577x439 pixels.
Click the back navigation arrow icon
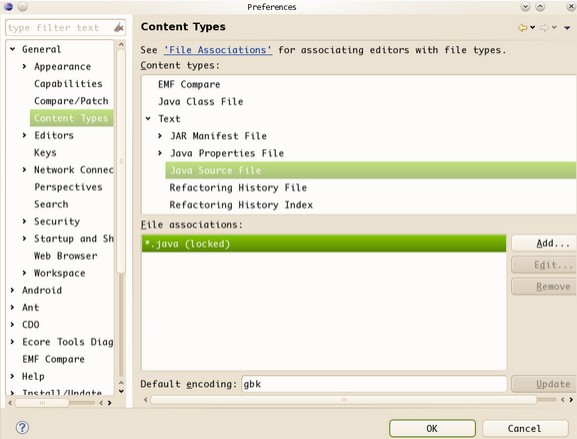522,28
